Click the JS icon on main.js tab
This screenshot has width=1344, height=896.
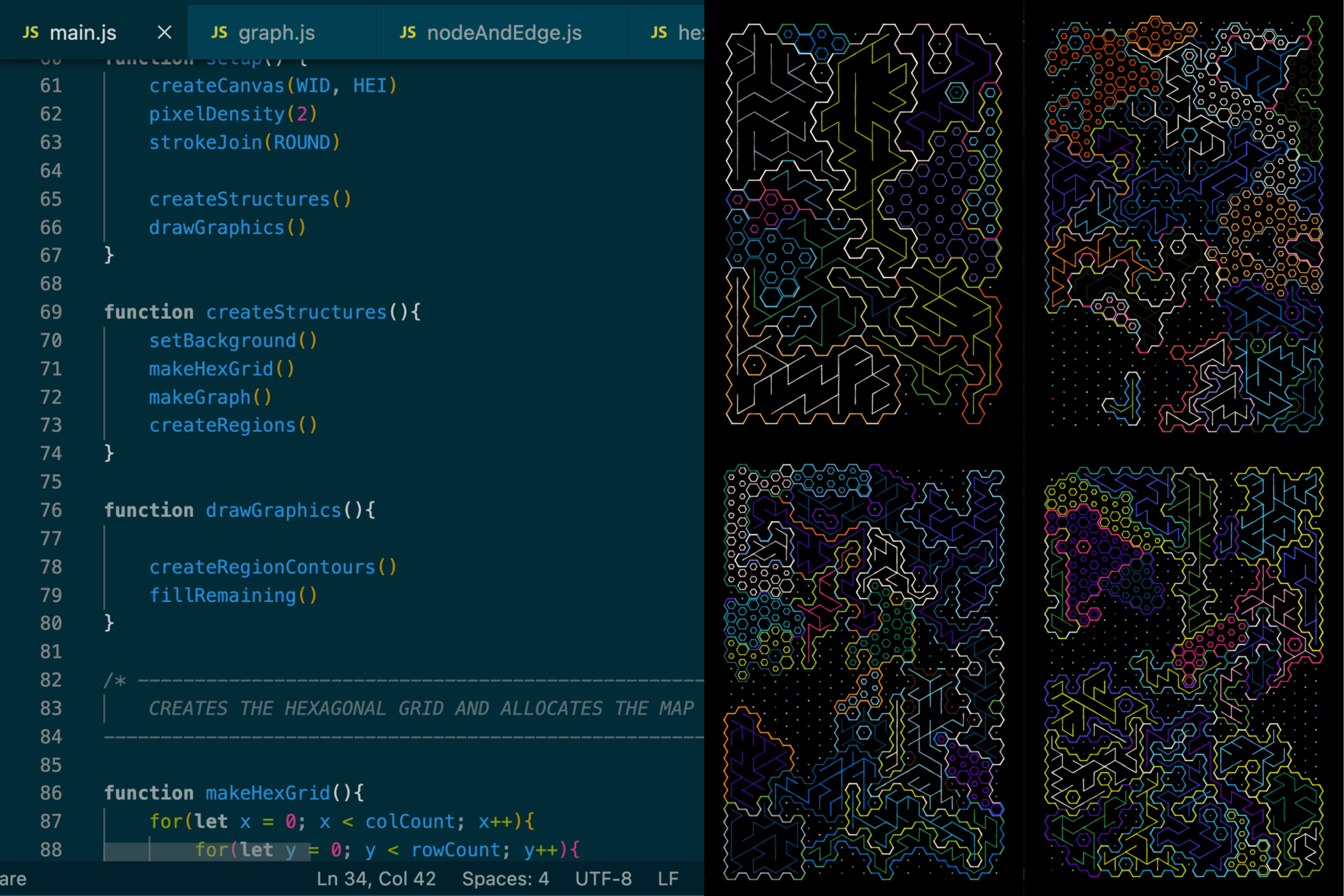click(x=31, y=33)
